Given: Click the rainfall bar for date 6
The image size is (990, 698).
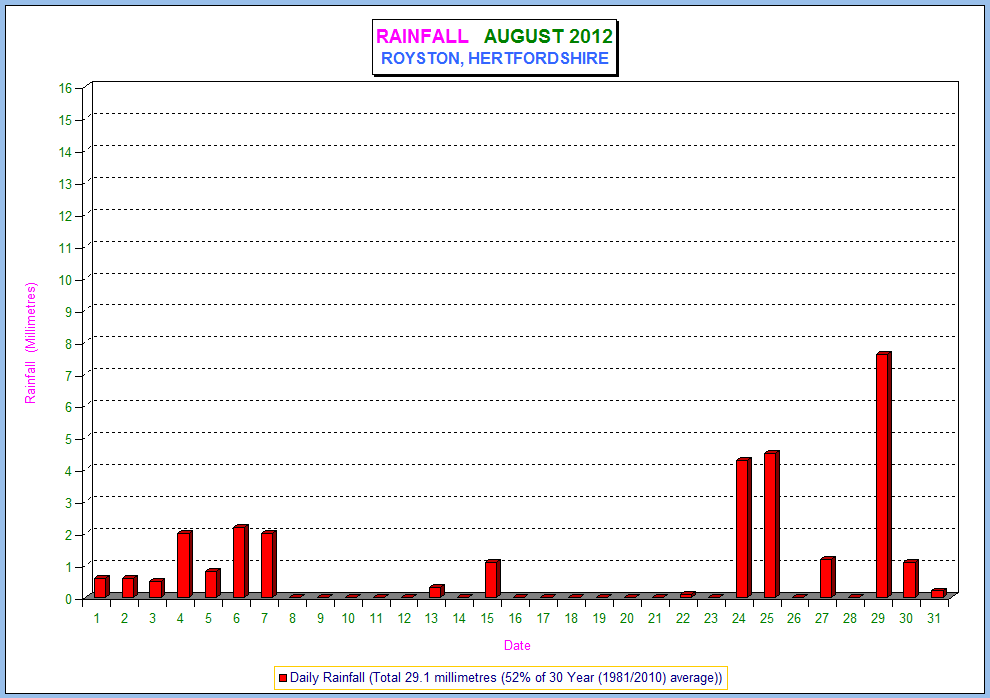Looking at the screenshot, I should click(x=241, y=561).
